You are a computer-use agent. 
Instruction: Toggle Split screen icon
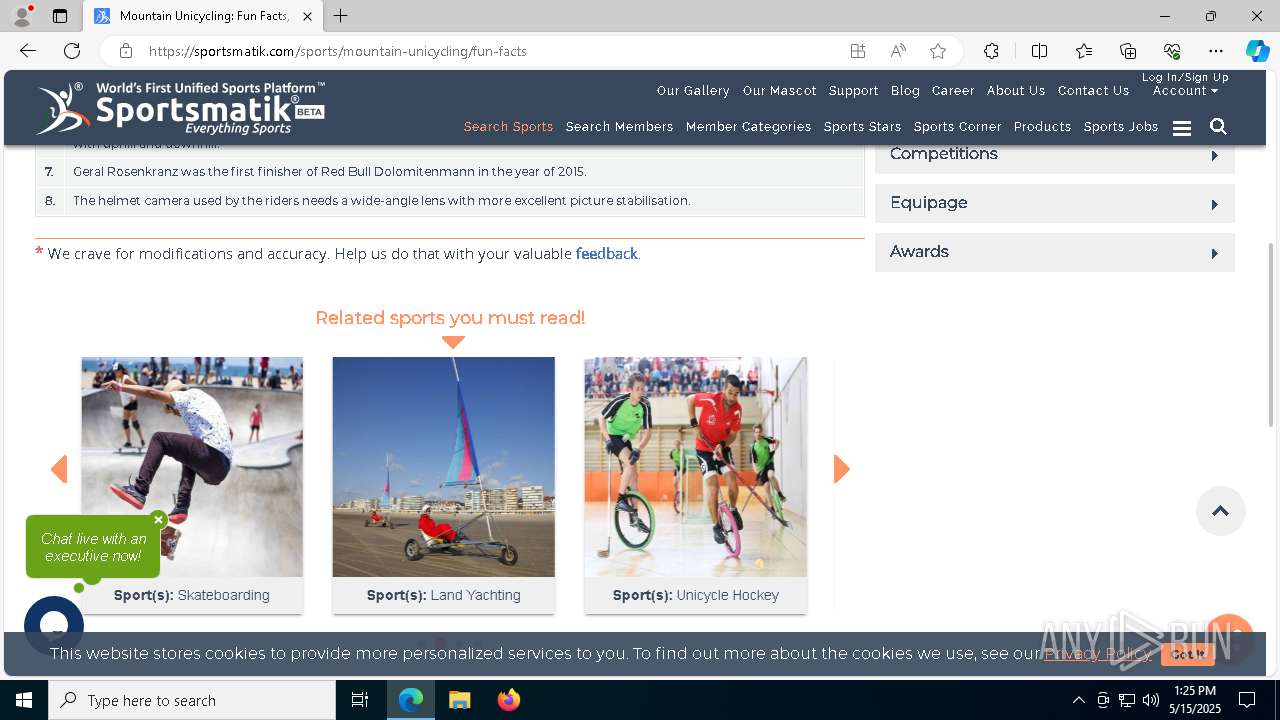(1039, 51)
